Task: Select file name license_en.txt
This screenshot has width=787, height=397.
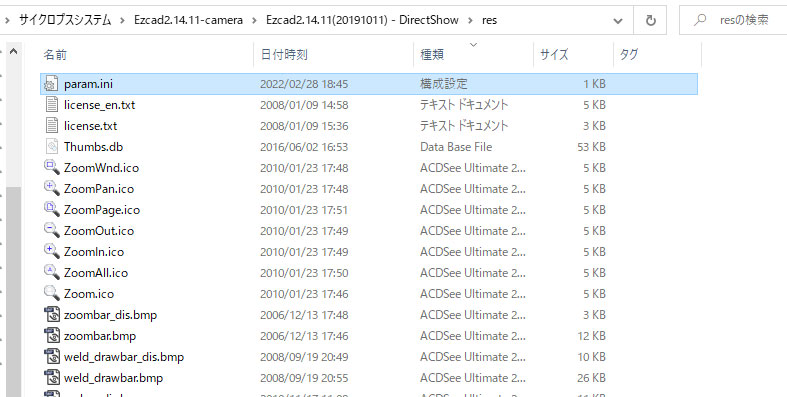Action: 99,105
